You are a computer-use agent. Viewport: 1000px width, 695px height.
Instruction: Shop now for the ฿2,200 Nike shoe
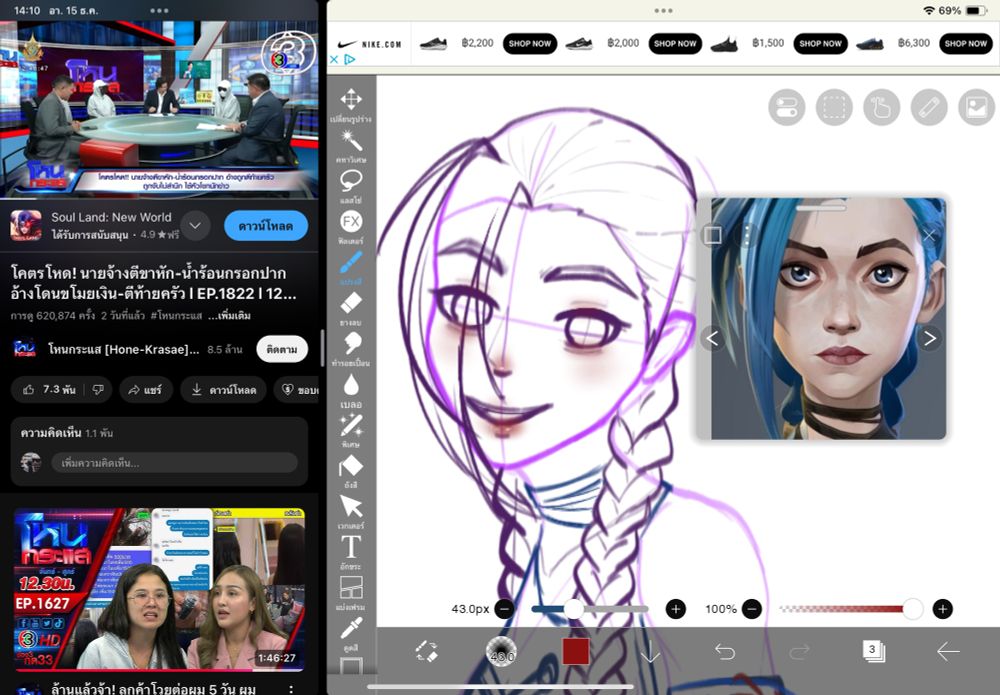pos(529,43)
